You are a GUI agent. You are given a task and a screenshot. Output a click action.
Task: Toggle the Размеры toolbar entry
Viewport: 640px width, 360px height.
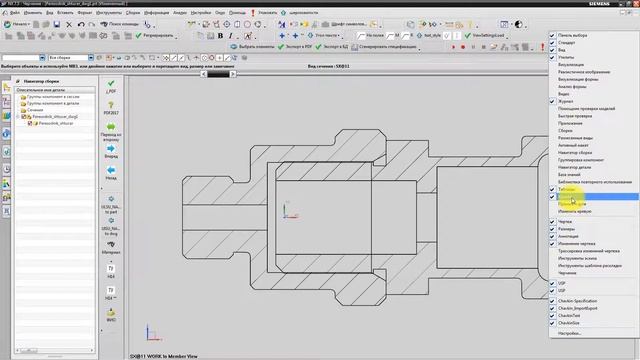click(594, 229)
